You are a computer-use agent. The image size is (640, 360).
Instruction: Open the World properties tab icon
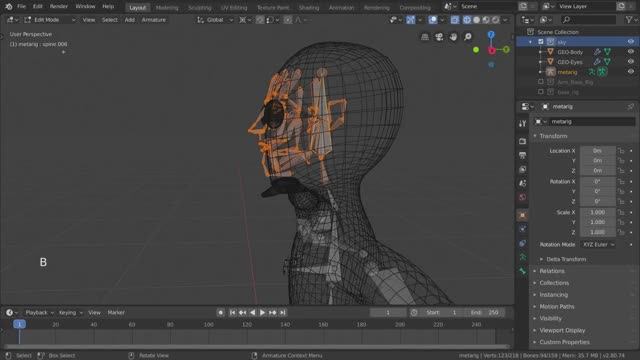point(522,198)
